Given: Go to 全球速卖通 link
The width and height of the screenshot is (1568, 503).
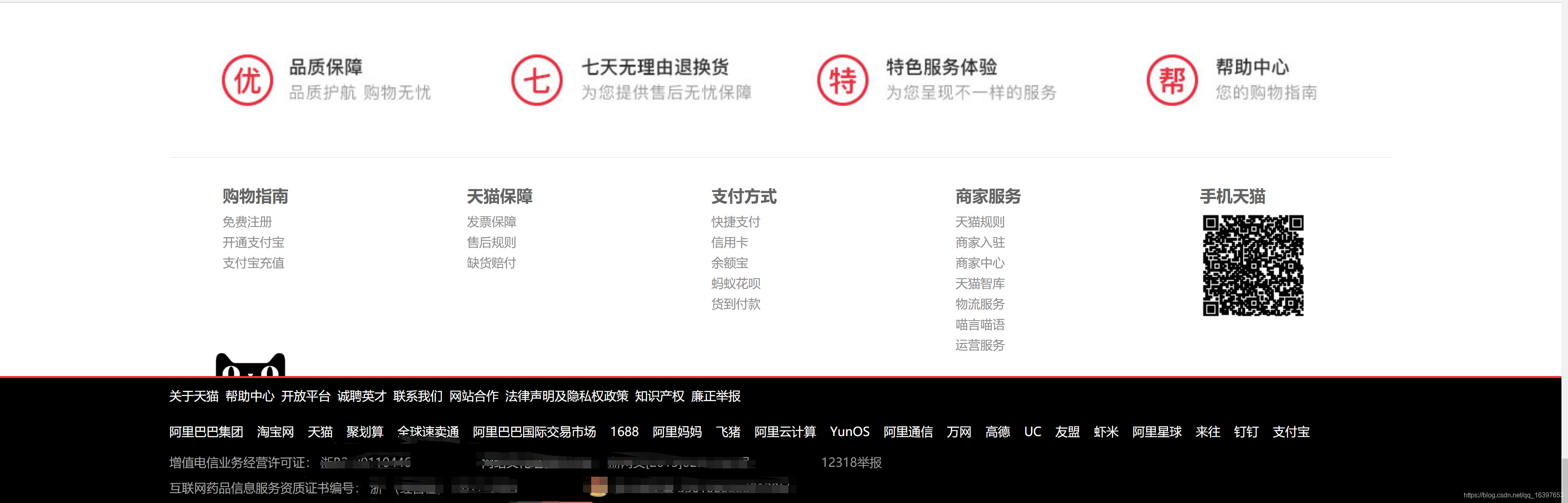Looking at the screenshot, I should [428, 432].
